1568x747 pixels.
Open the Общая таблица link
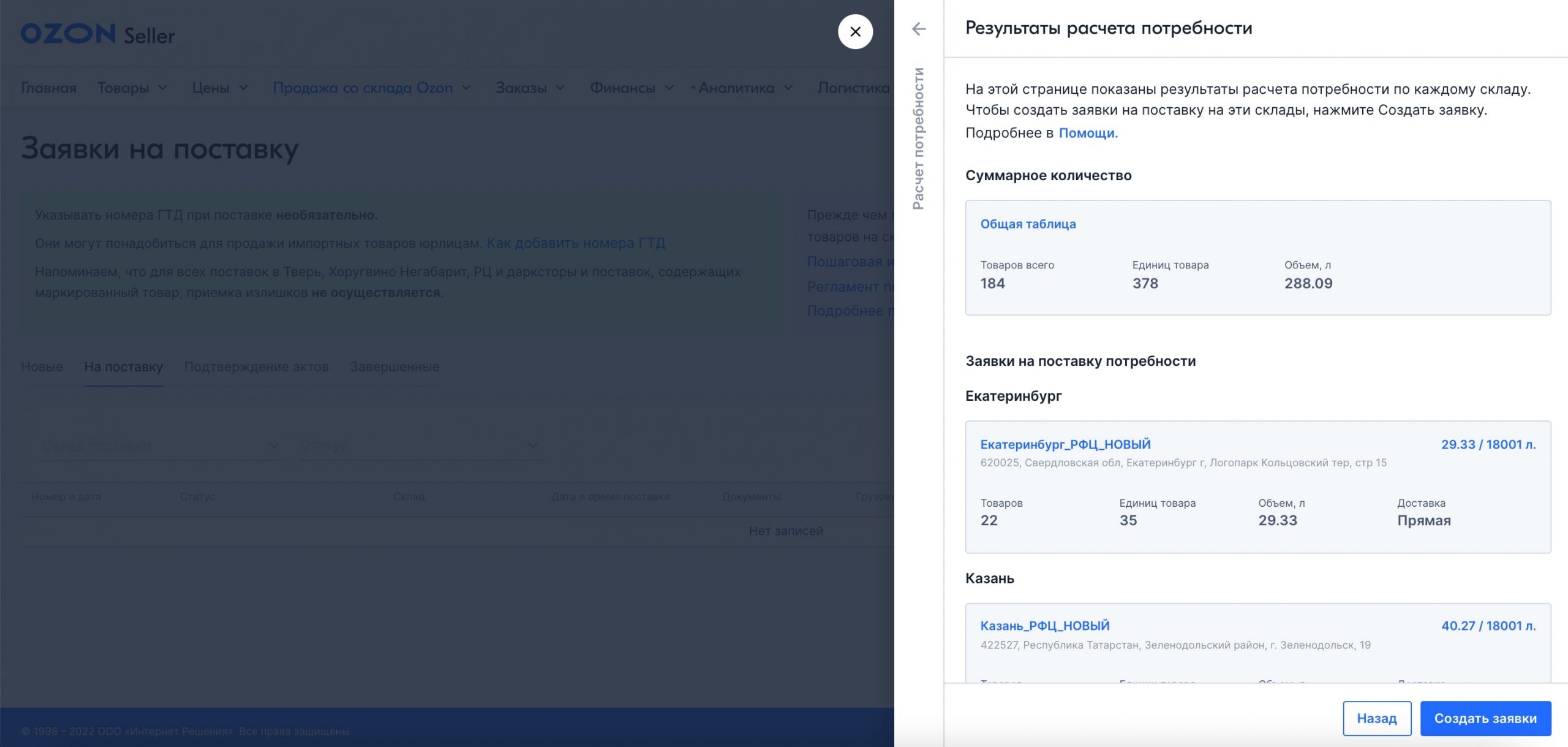[1028, 224]
